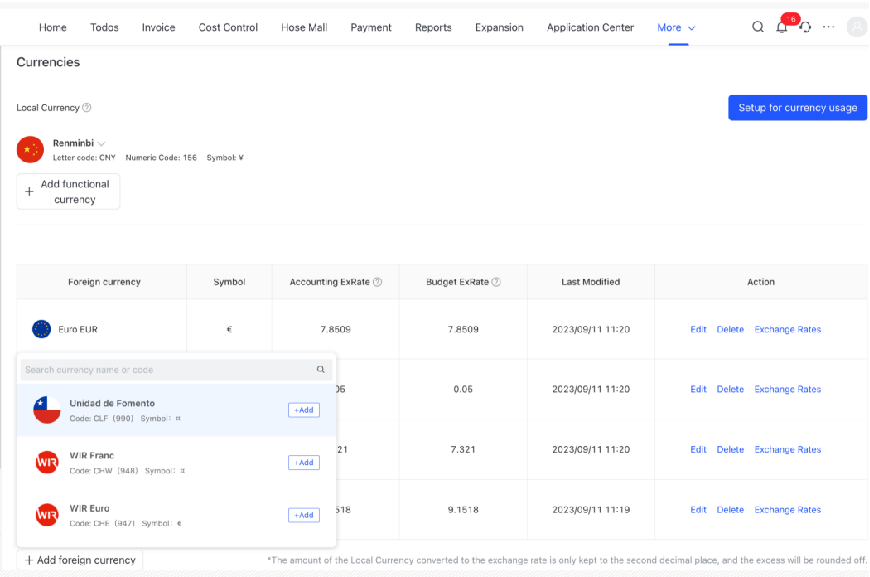Expand the Renminbi currency dropdown
This screenshot has height=577, width=870.
(101, 144)
